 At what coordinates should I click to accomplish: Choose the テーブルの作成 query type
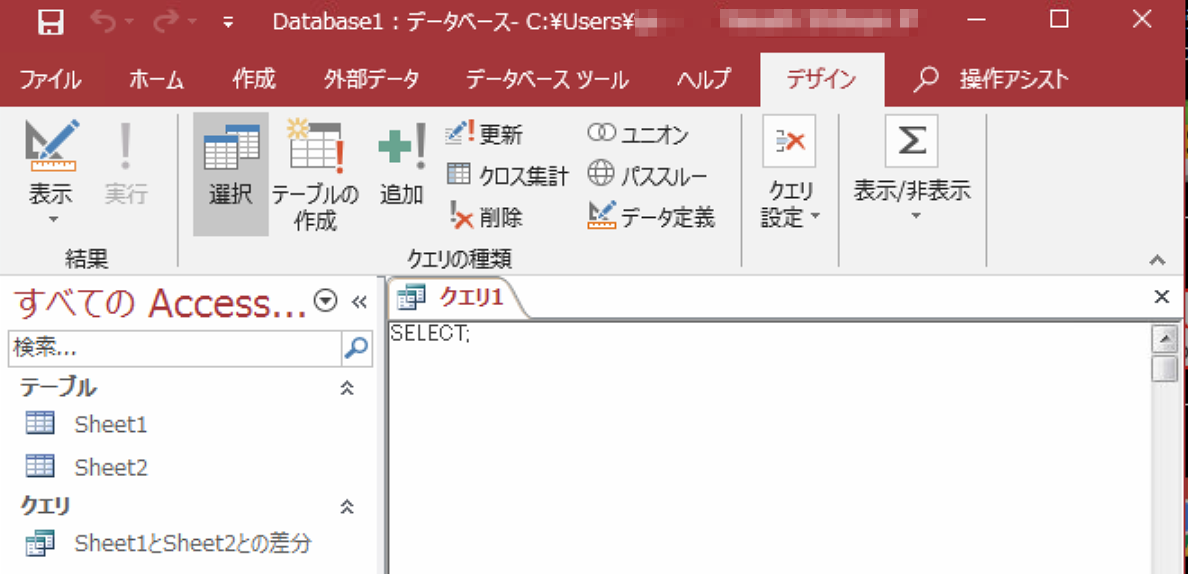316,176
